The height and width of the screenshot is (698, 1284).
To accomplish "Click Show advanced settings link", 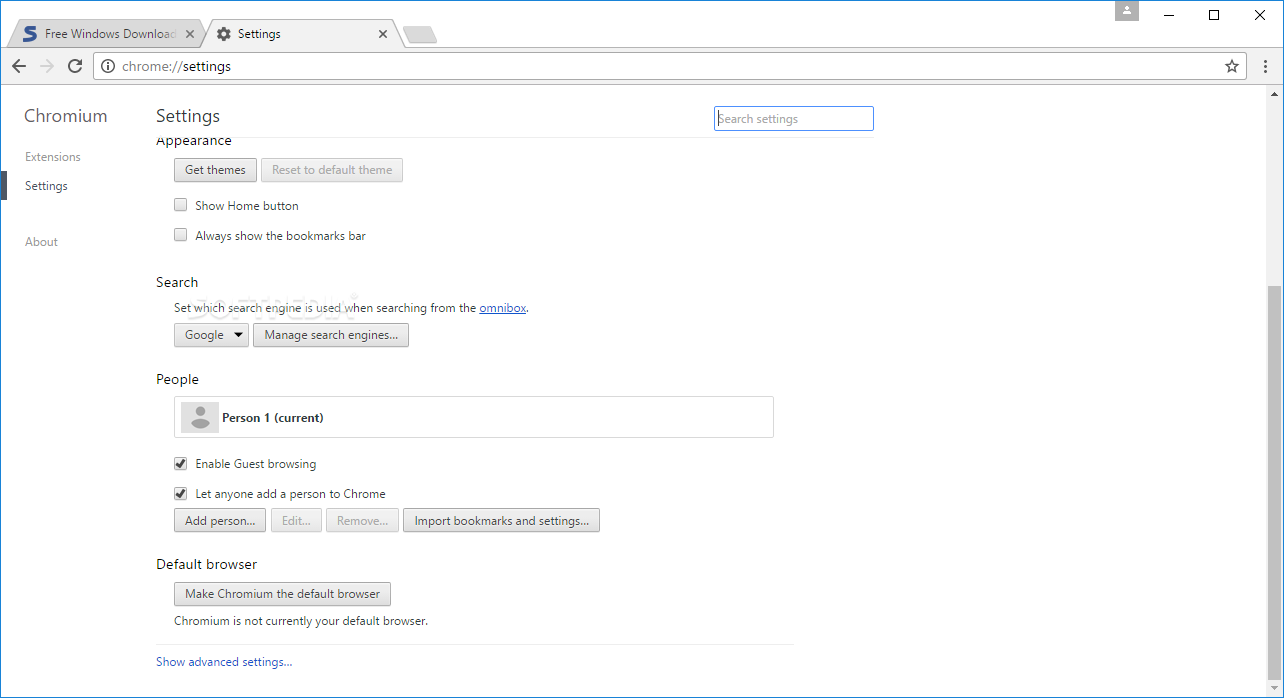I will [224, 662].
